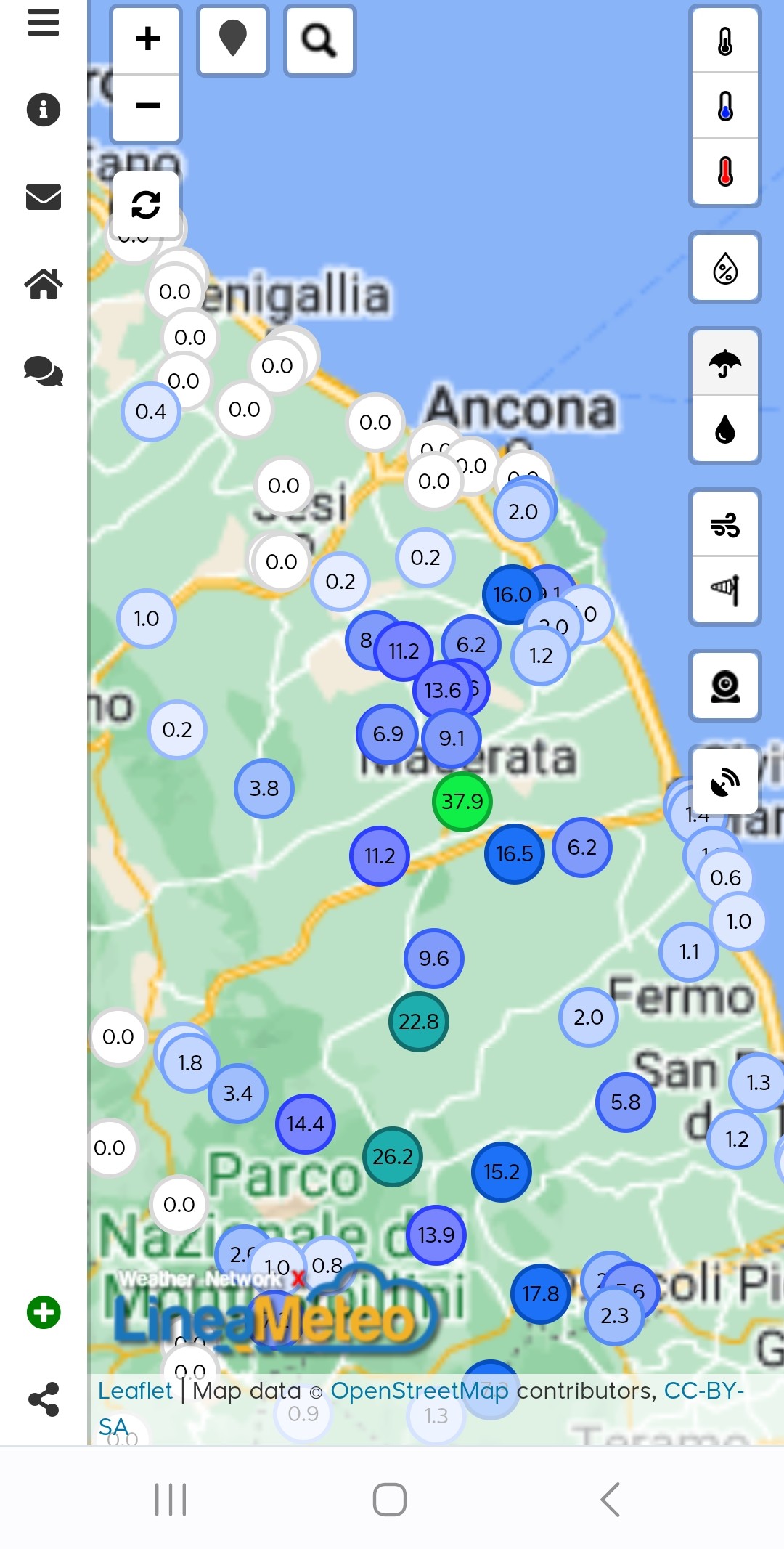Refresh the map data
Viewport: 784px width, 1549px height.
(x=146, y=205)
